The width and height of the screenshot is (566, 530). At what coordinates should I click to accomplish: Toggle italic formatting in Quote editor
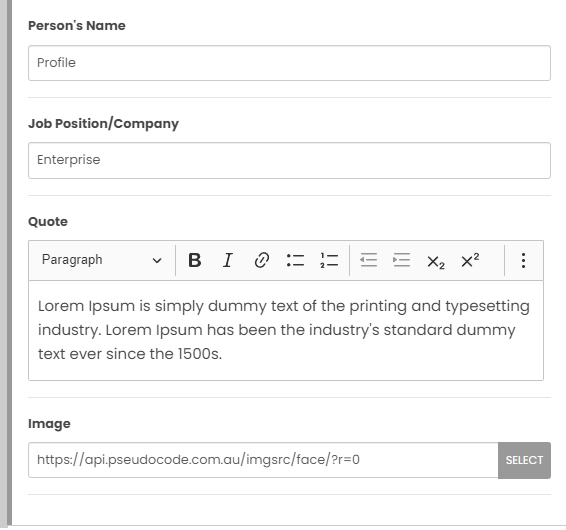(x=227, y=260)
